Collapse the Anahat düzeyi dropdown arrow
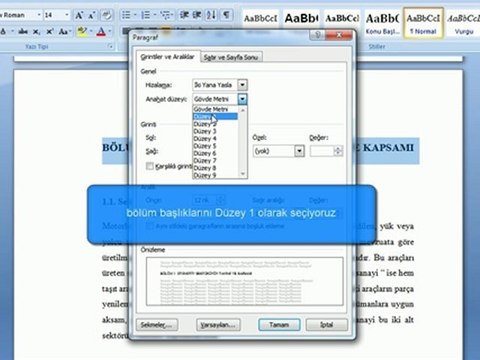480x360 pixels. point(242,99)
